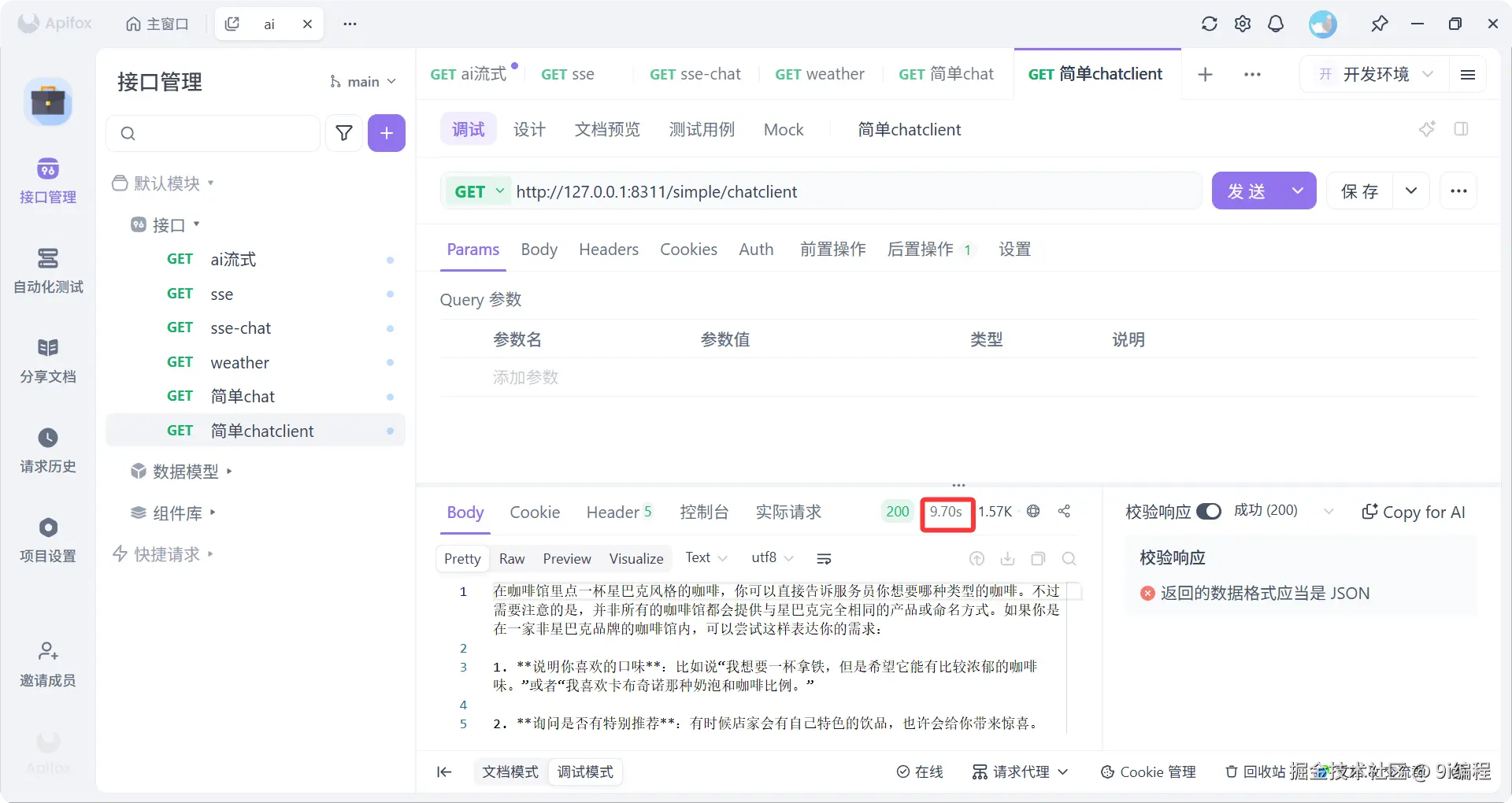Switch to 调试模式
The width and height of the screenshot is (1512, 803).
(585, 772)
